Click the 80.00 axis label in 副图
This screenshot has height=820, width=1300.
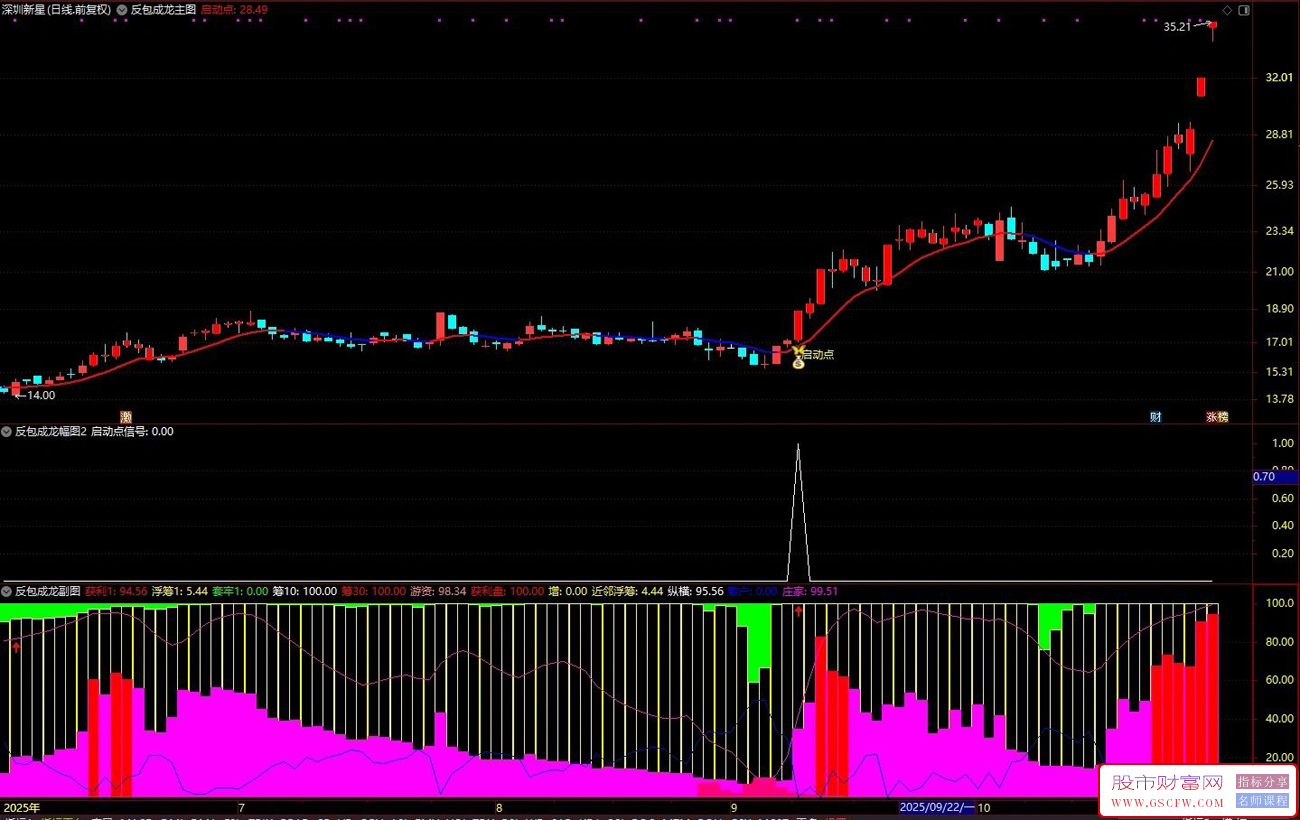(1281, 642)
